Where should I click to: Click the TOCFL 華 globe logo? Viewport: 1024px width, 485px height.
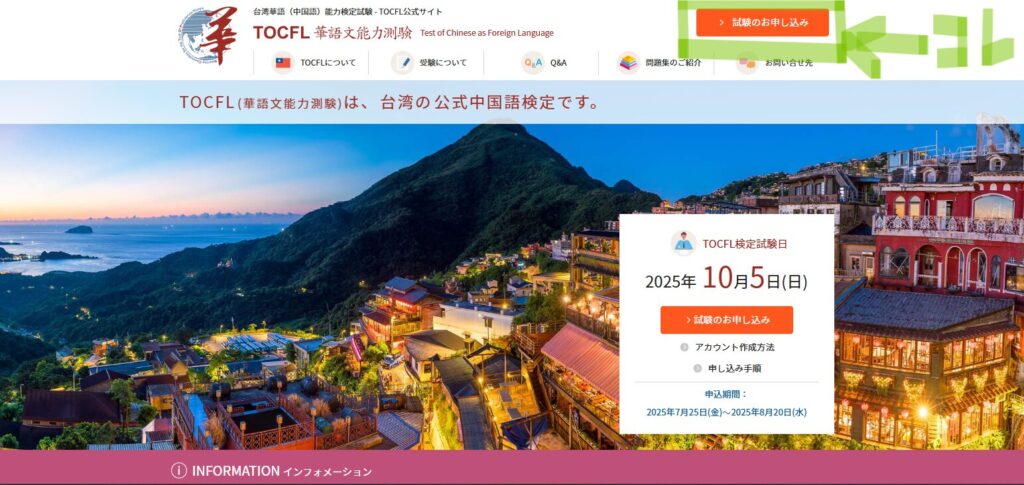(x=208, y=36)
